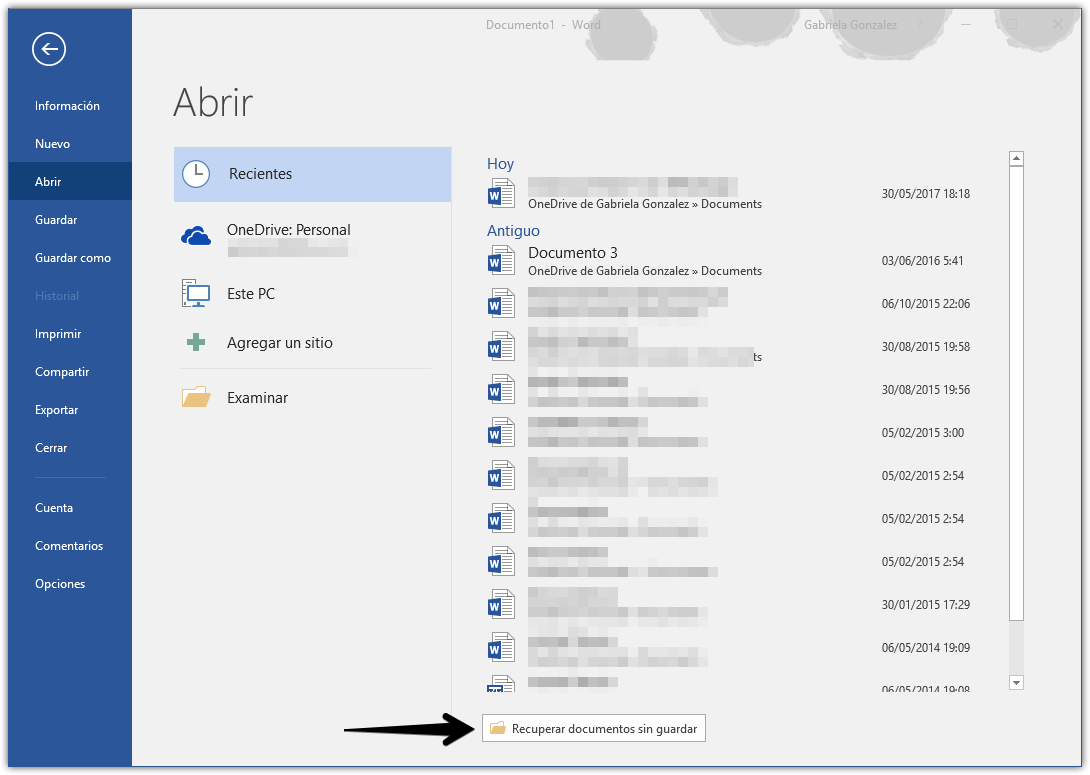Open the Examinar folder icon
The image size is (1090, 775).
(196, 397)
